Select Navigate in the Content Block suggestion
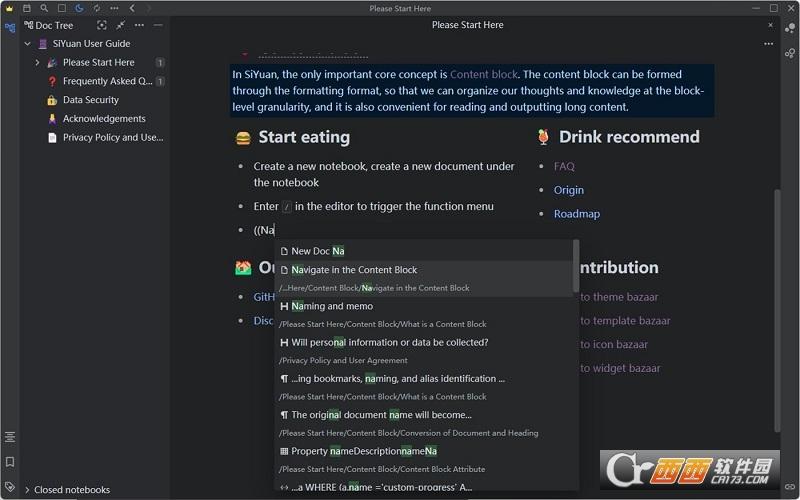This screenshot has width=800, height=500. click(x=424, y=279)
